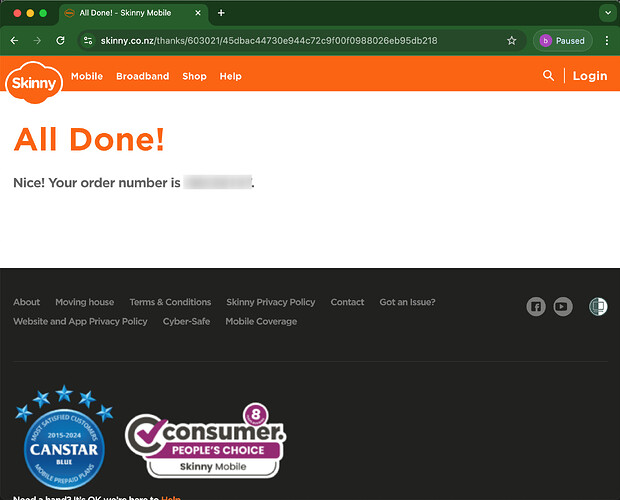Click the 'Your order number is' text
Screen dimensions: 620x500
[114, 183]
